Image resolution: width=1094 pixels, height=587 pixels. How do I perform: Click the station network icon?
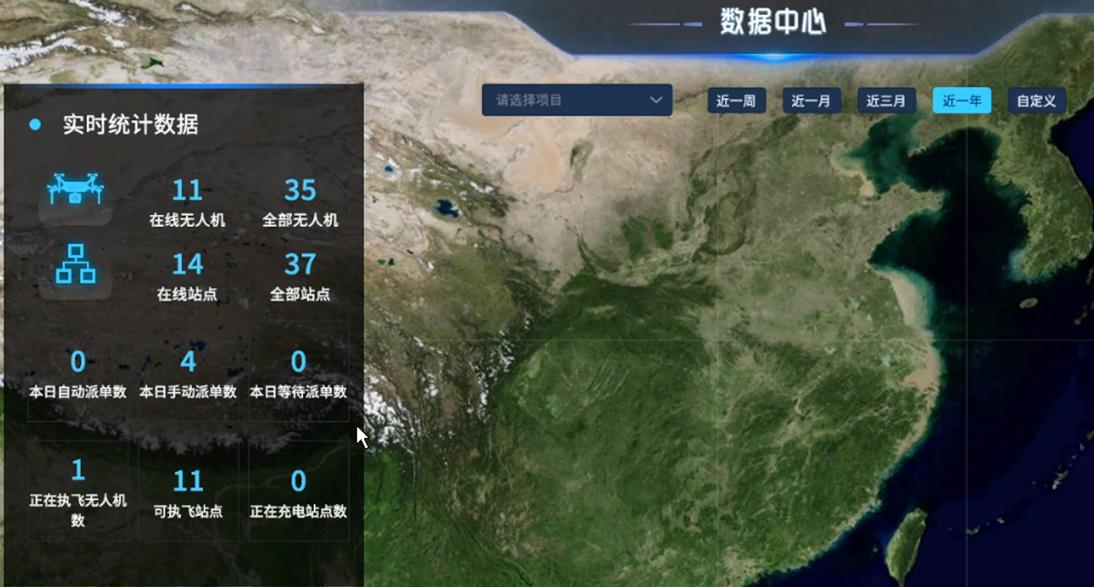click(x=76, y=265)
